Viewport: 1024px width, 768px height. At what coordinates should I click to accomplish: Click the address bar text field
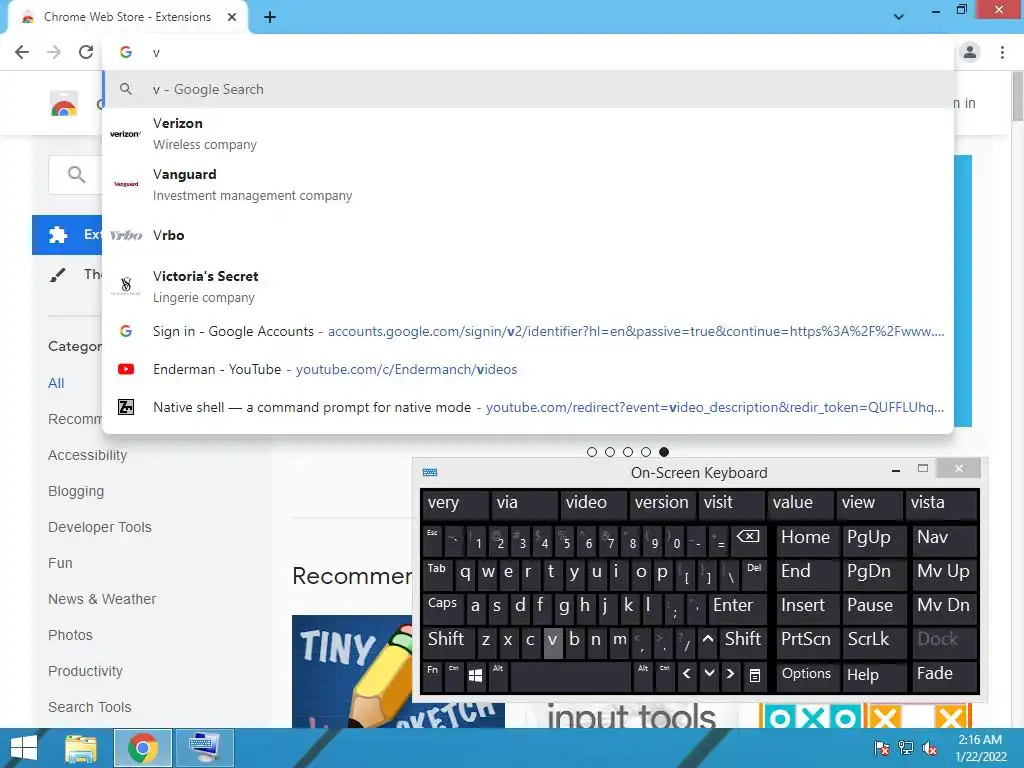(x=528, y=52)
